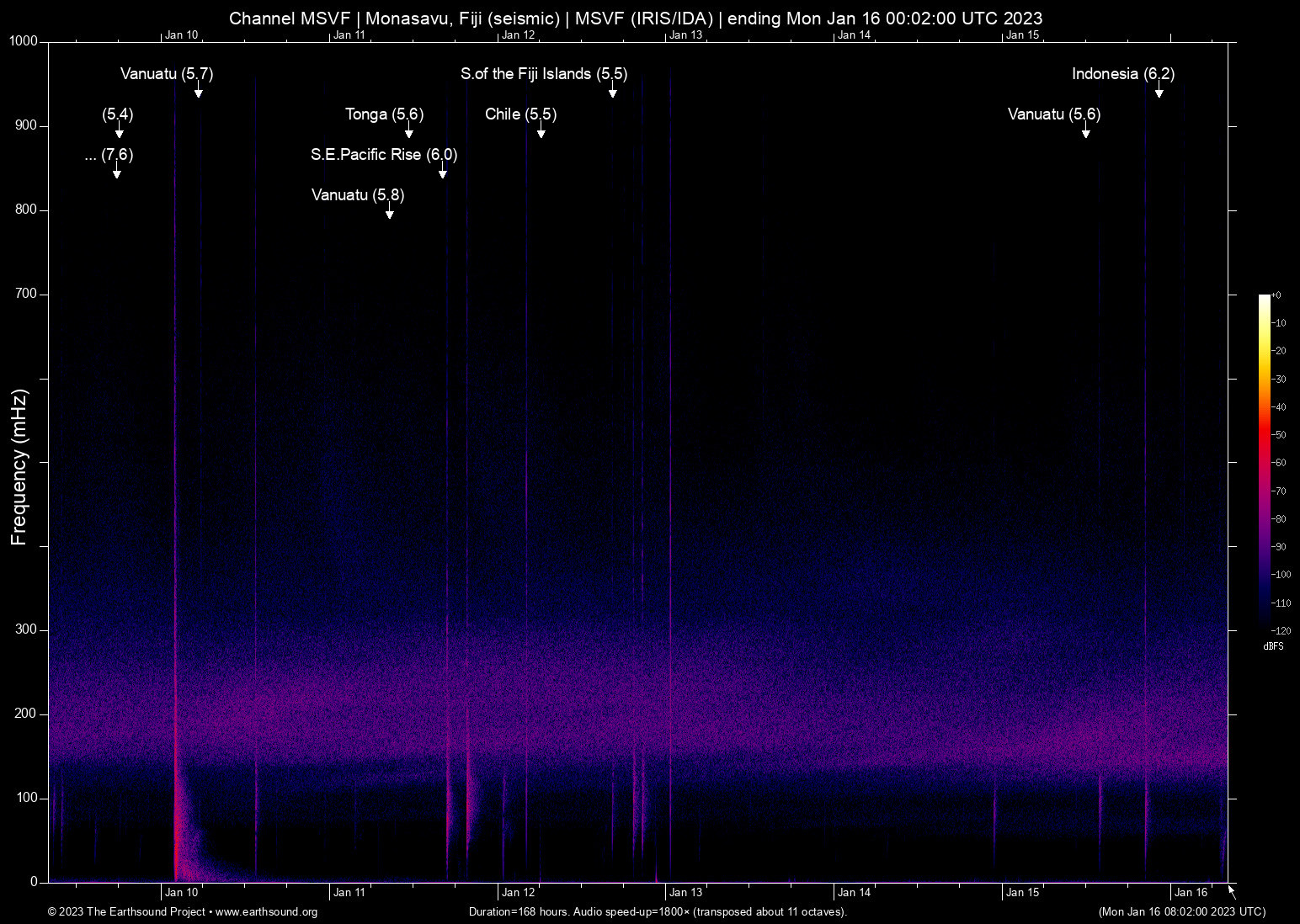Open the www.earthsound.org link in footer
The image size is (1300, 924).
tap(266, 912)
